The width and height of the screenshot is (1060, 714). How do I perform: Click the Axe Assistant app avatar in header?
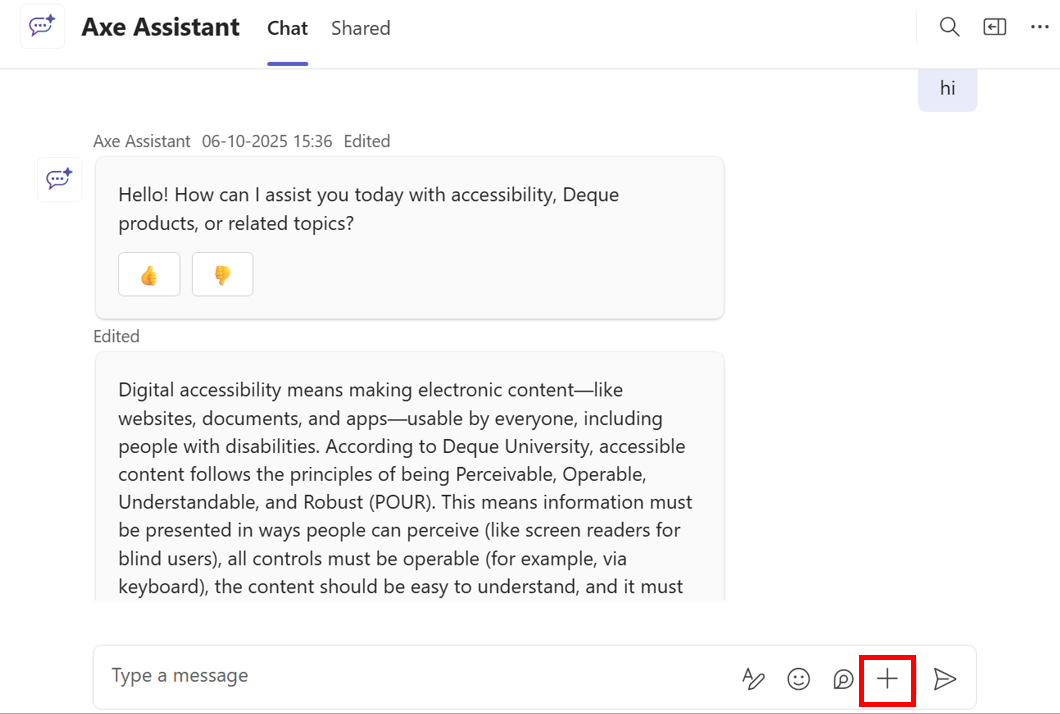(42, 27)
